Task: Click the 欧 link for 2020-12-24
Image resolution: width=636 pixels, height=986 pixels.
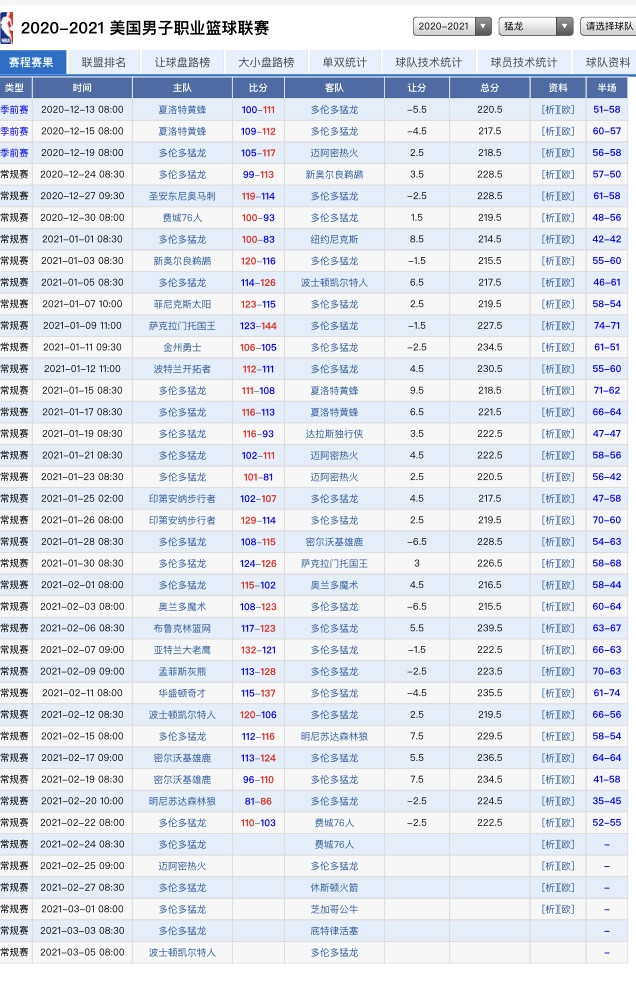Action: 566,175
